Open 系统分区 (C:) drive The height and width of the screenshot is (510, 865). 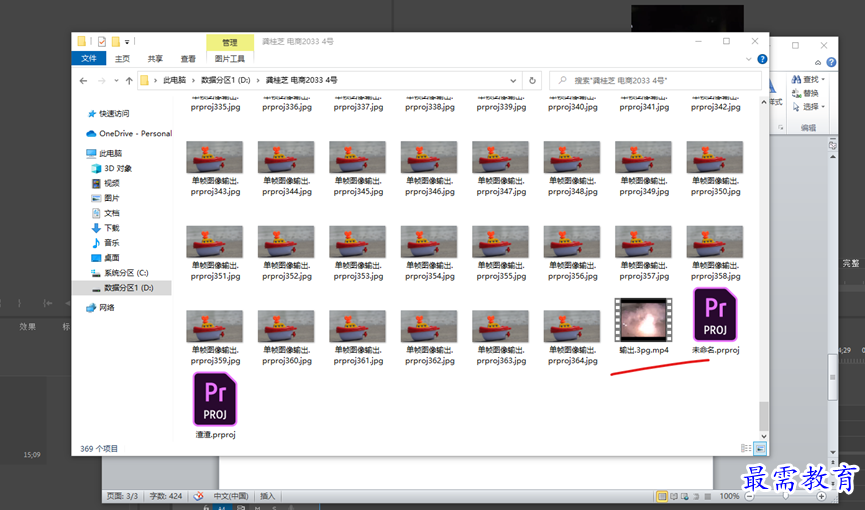(126, 273)
